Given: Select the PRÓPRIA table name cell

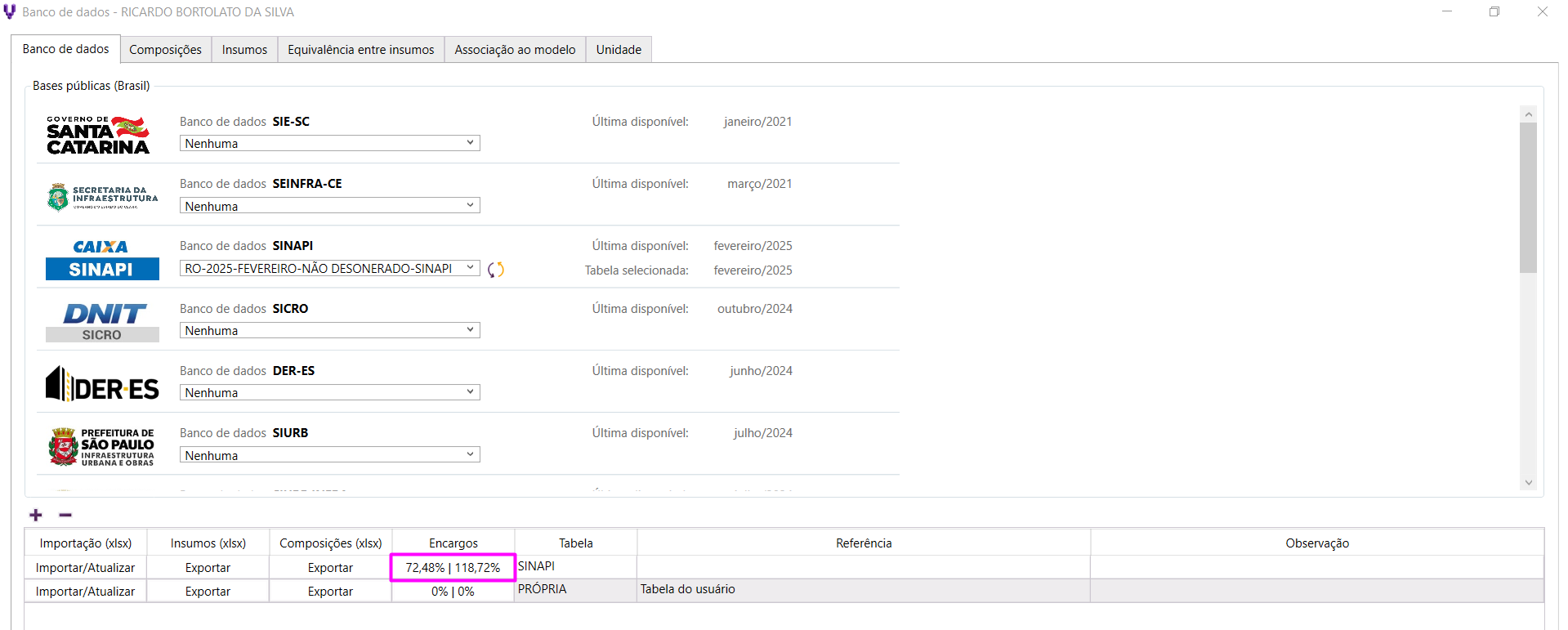Looking at the screenshot, I should (x=576, y=590).
